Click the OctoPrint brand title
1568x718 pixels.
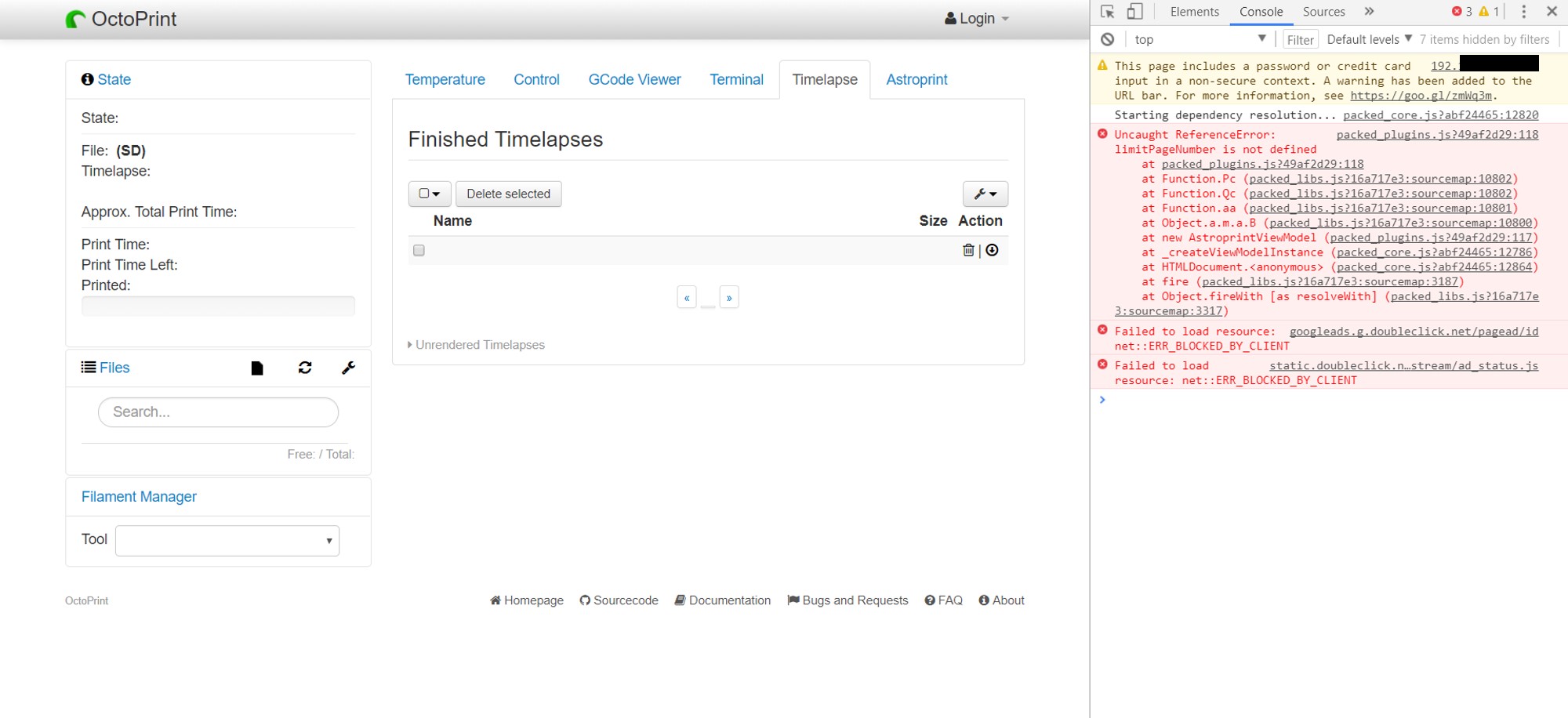point(134,19)
